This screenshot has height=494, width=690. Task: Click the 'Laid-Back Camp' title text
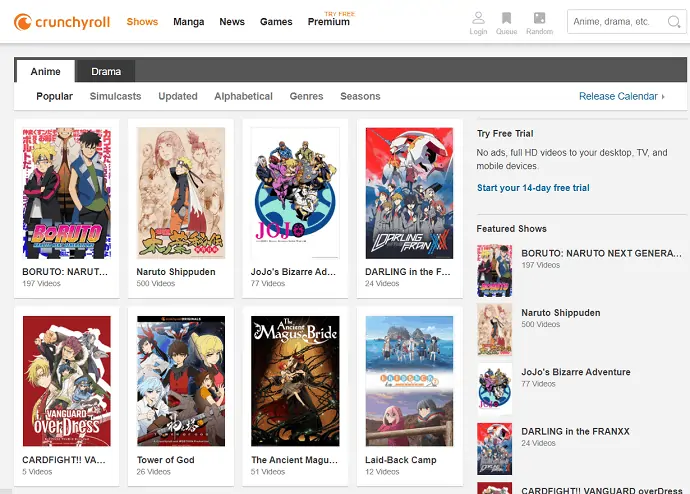pyautogui.click(x=400, y=460)
